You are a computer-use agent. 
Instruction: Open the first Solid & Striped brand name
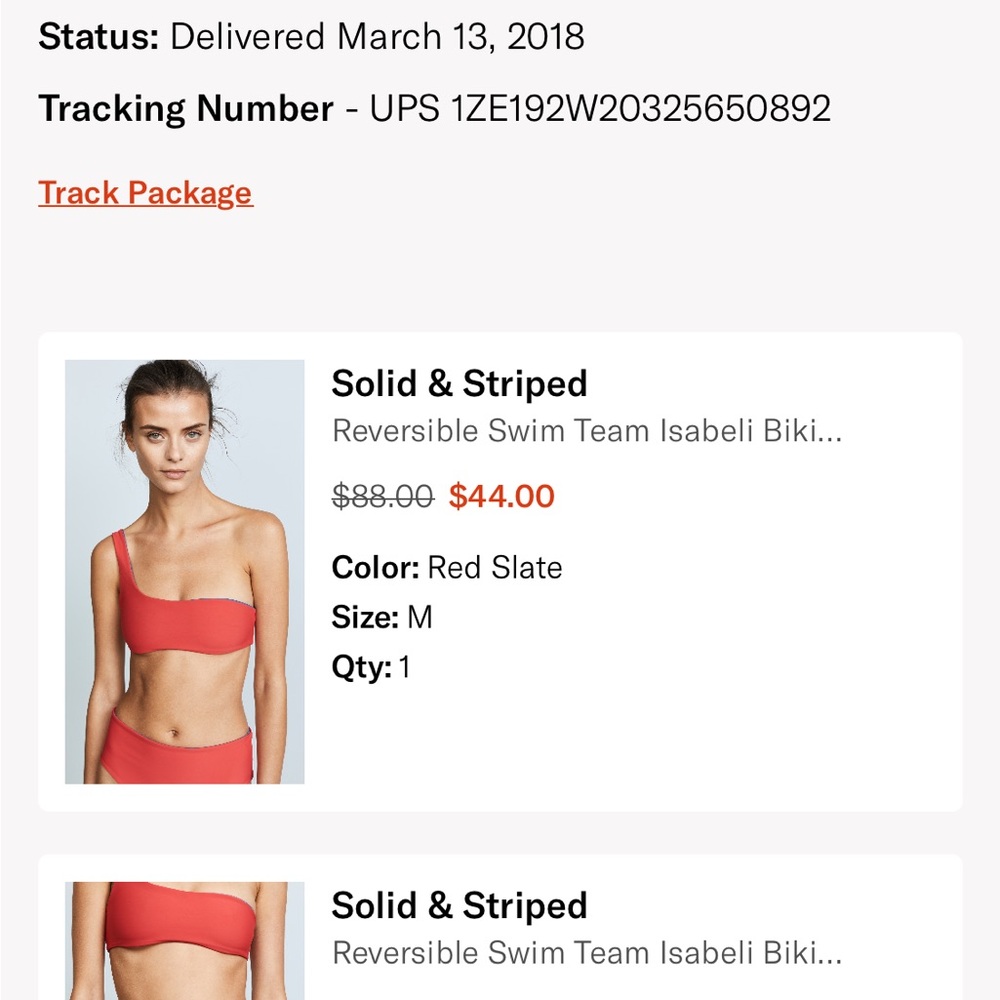pyautogui.click(x=460, y=383)
